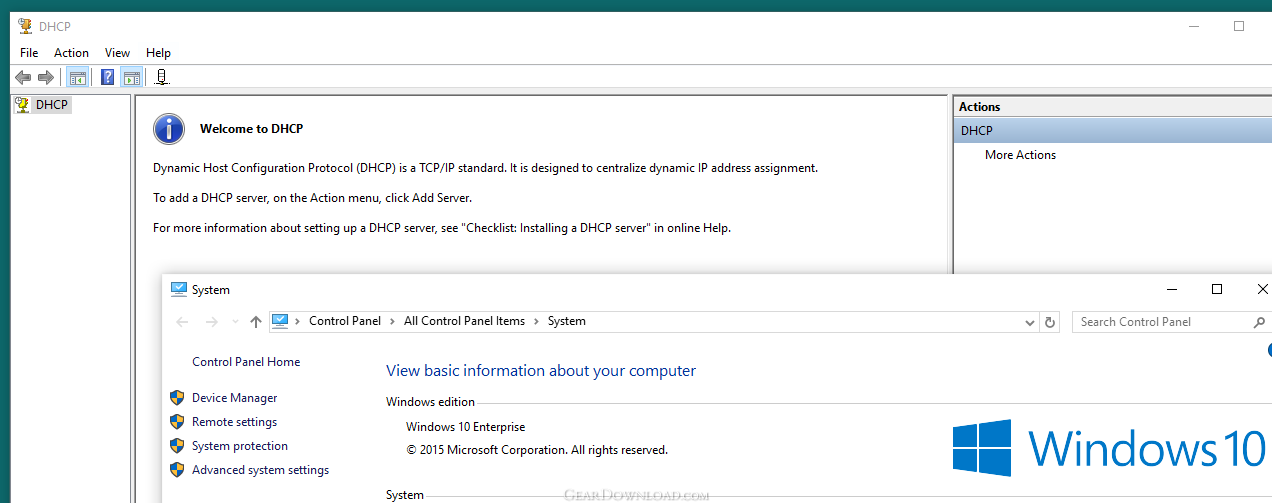
Task: Open the View menu in DHCP
Action: click(x=117, y=53)
